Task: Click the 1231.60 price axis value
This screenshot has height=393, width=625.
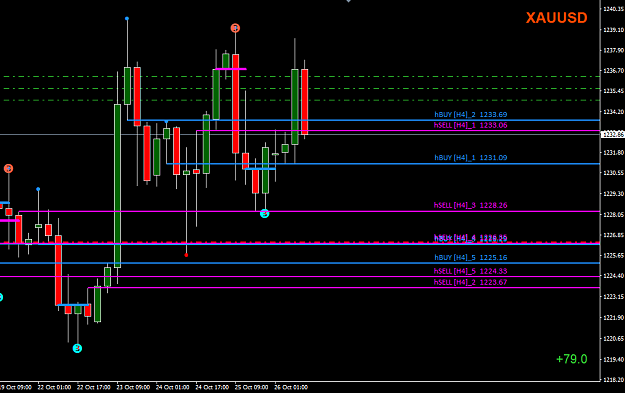Action: coord(614,153)
